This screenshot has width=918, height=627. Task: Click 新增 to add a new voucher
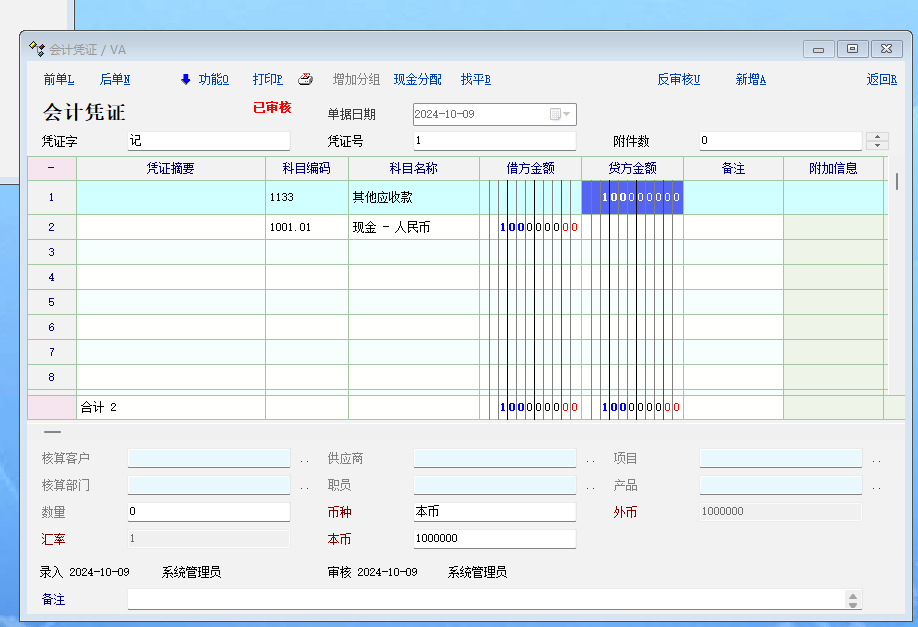pyautogui.click(x=750, y=80)
